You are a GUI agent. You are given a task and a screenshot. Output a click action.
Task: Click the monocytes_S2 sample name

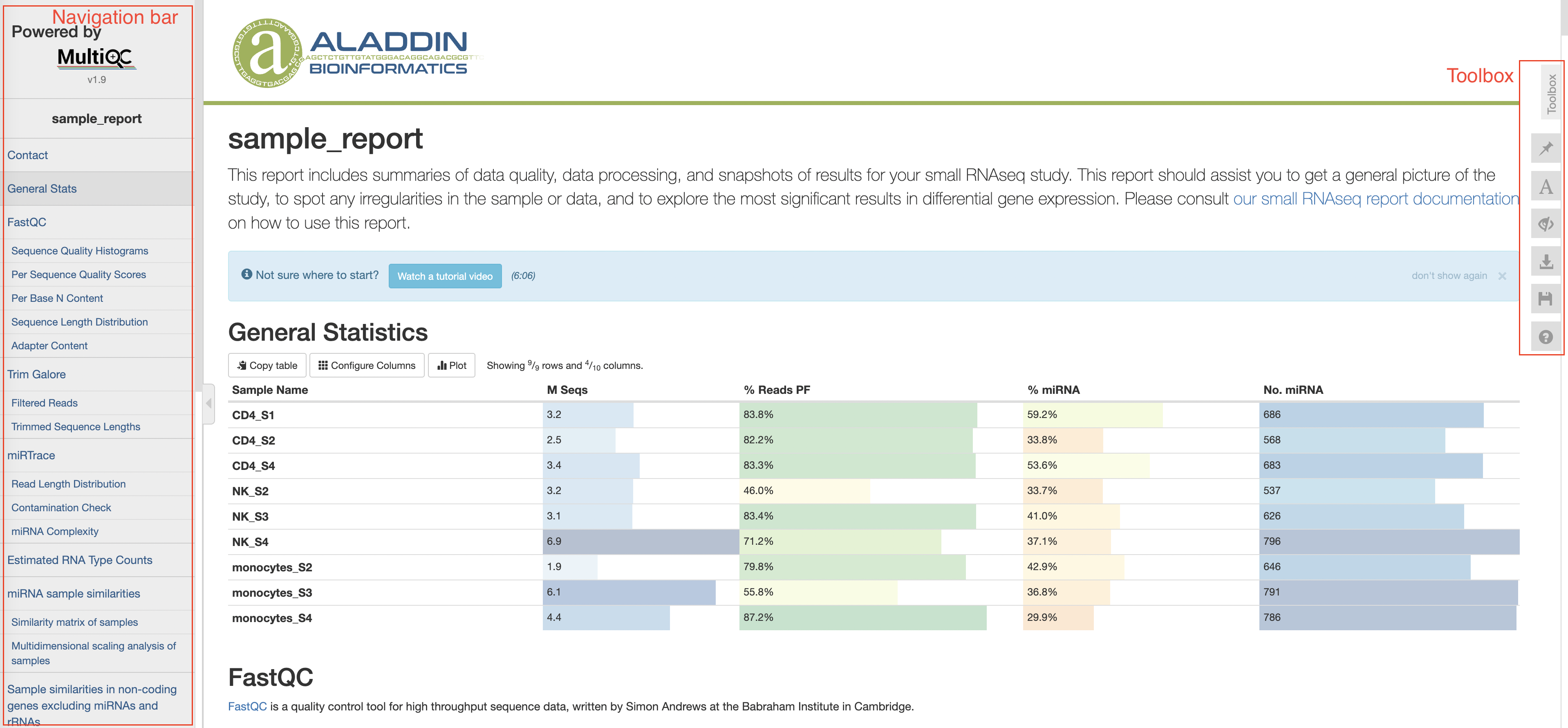[272, 568]
